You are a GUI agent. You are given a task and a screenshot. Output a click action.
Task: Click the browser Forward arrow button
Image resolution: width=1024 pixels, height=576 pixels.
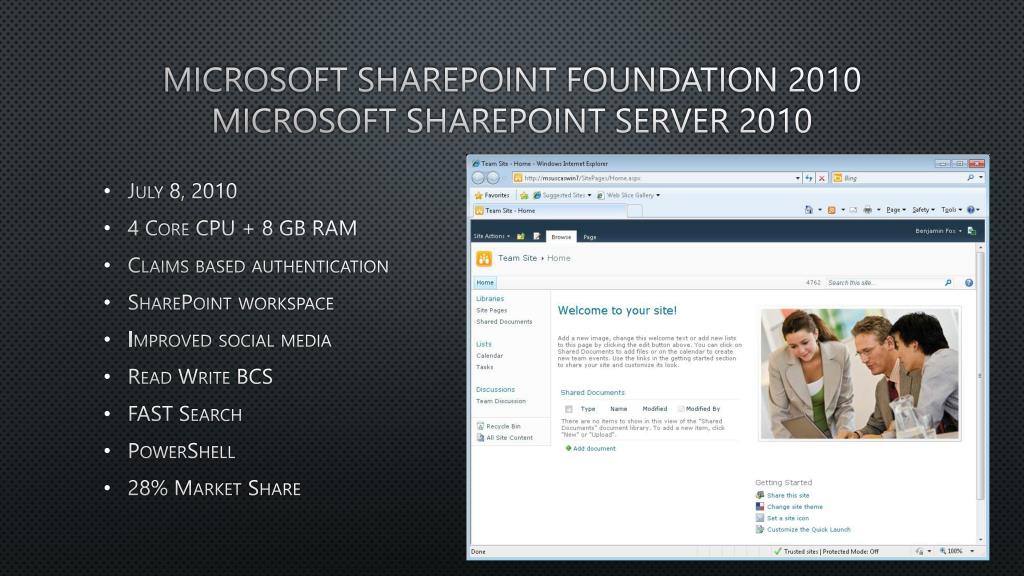pos(493,178)
